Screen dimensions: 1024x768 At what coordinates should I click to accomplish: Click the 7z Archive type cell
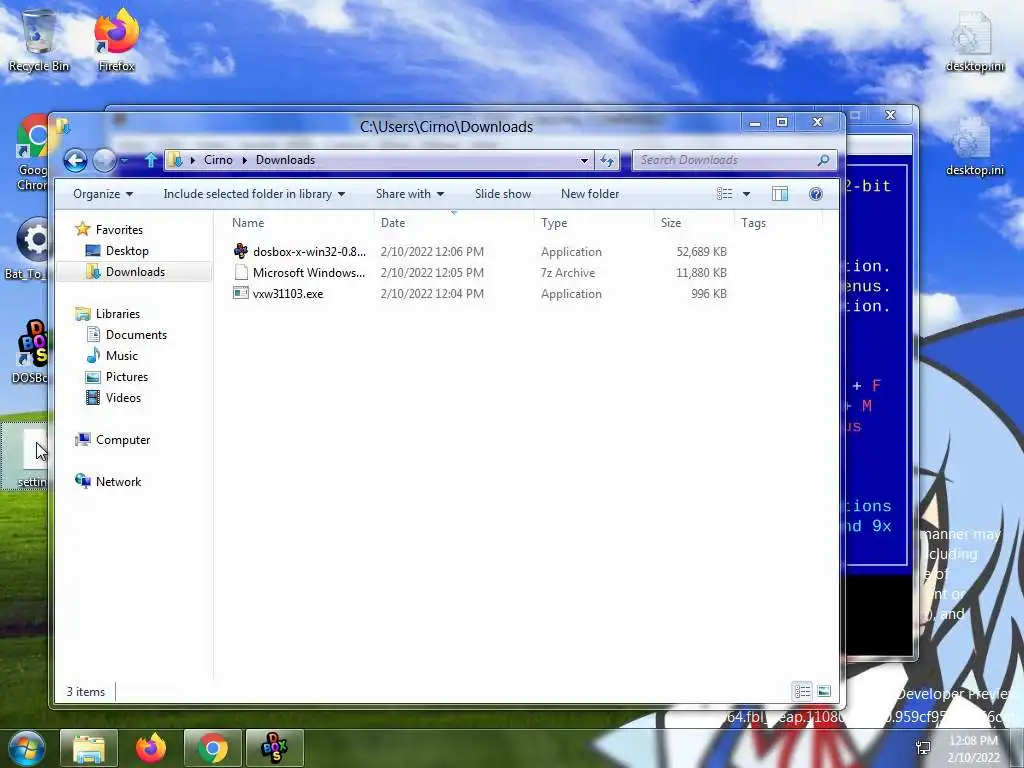coord(568,272)
